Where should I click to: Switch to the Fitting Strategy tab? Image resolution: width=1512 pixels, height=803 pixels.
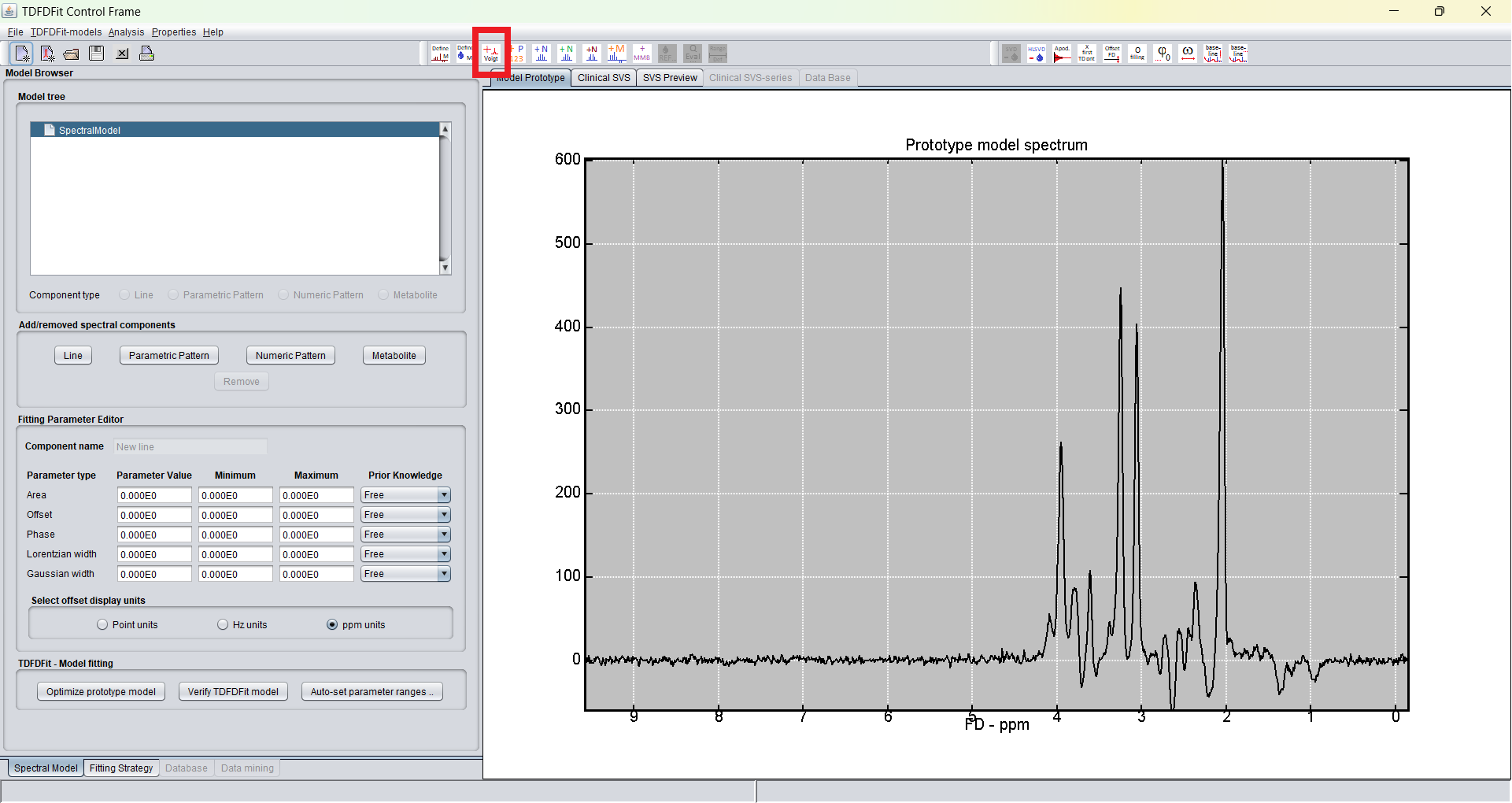click(121, 768)
